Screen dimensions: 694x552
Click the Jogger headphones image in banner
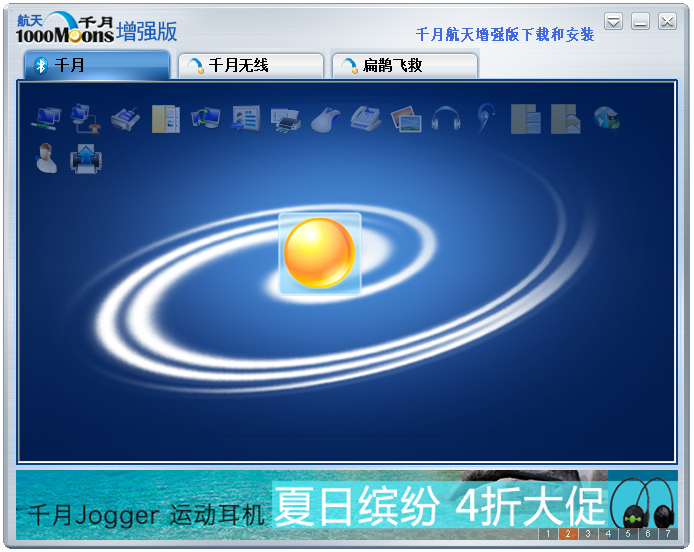pyautogui.click(x=643, y=503)
